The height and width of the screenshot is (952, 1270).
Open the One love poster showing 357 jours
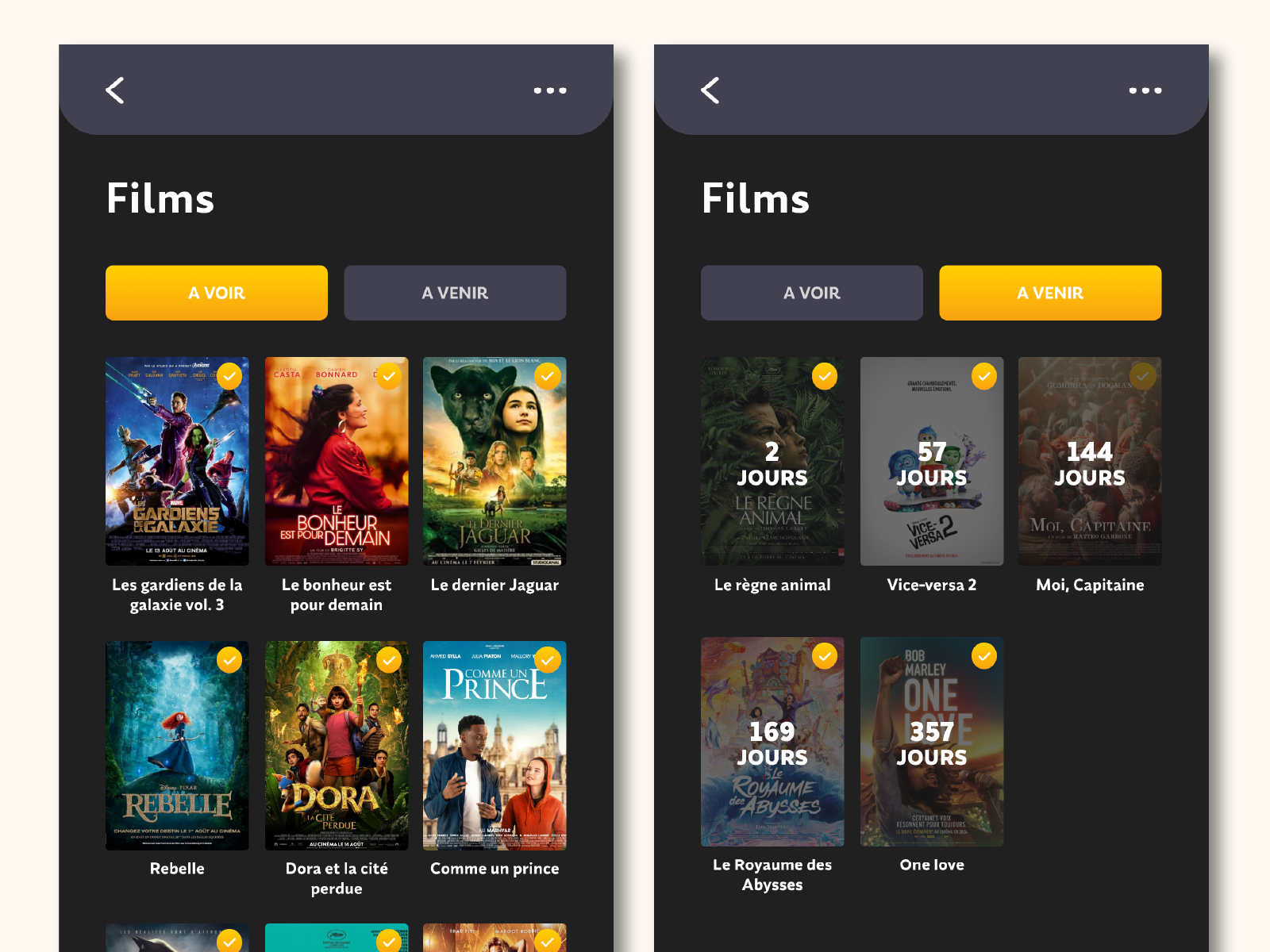pyautogui.click(x=932, y=741)
